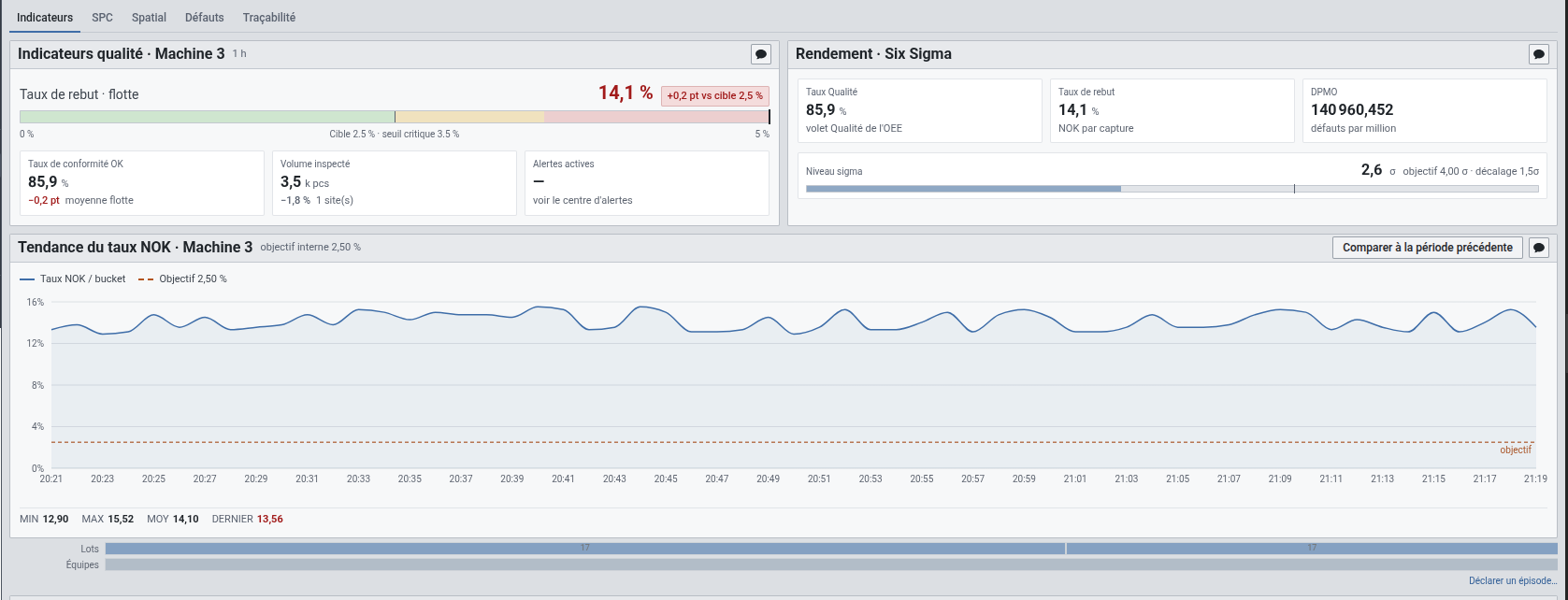The image size is (1568, 600).
Task: Click the Taux de rebut flotte gauge bar
Action: point(395,117)
